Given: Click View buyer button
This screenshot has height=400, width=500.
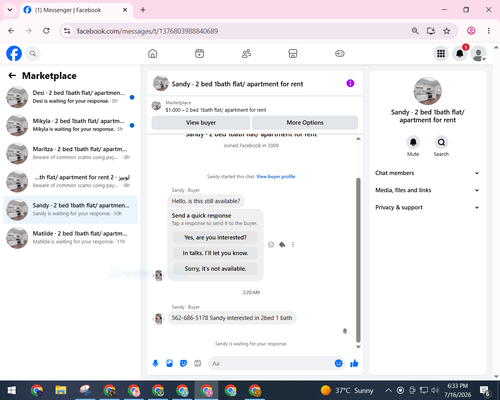Looking at the screenshot, I should [201, 123].
